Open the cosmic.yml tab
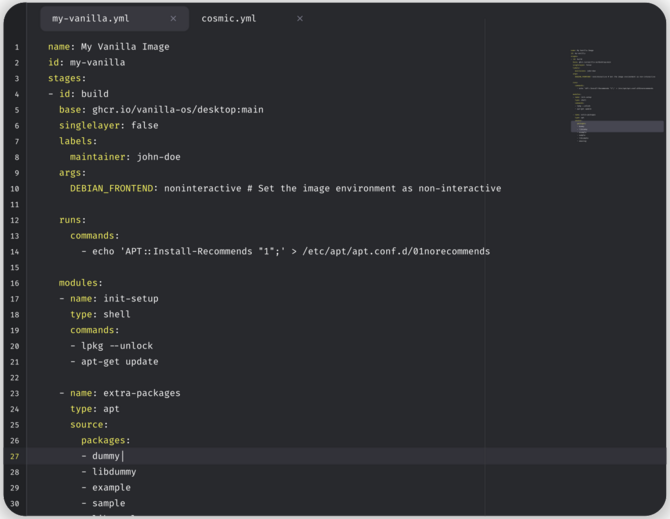Viewport: 670px width, 519px height. 229,19
